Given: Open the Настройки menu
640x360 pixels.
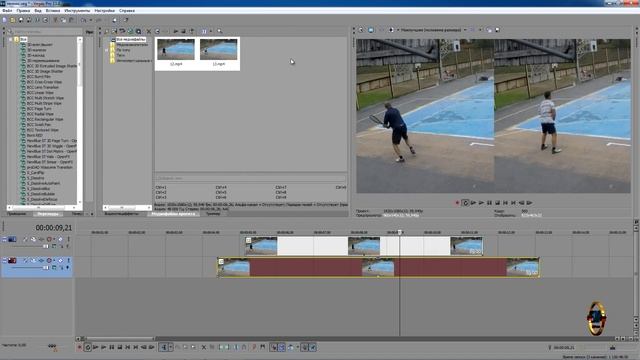Looking at the screenshot, I should pyautogui.click(x=104, y=11).
